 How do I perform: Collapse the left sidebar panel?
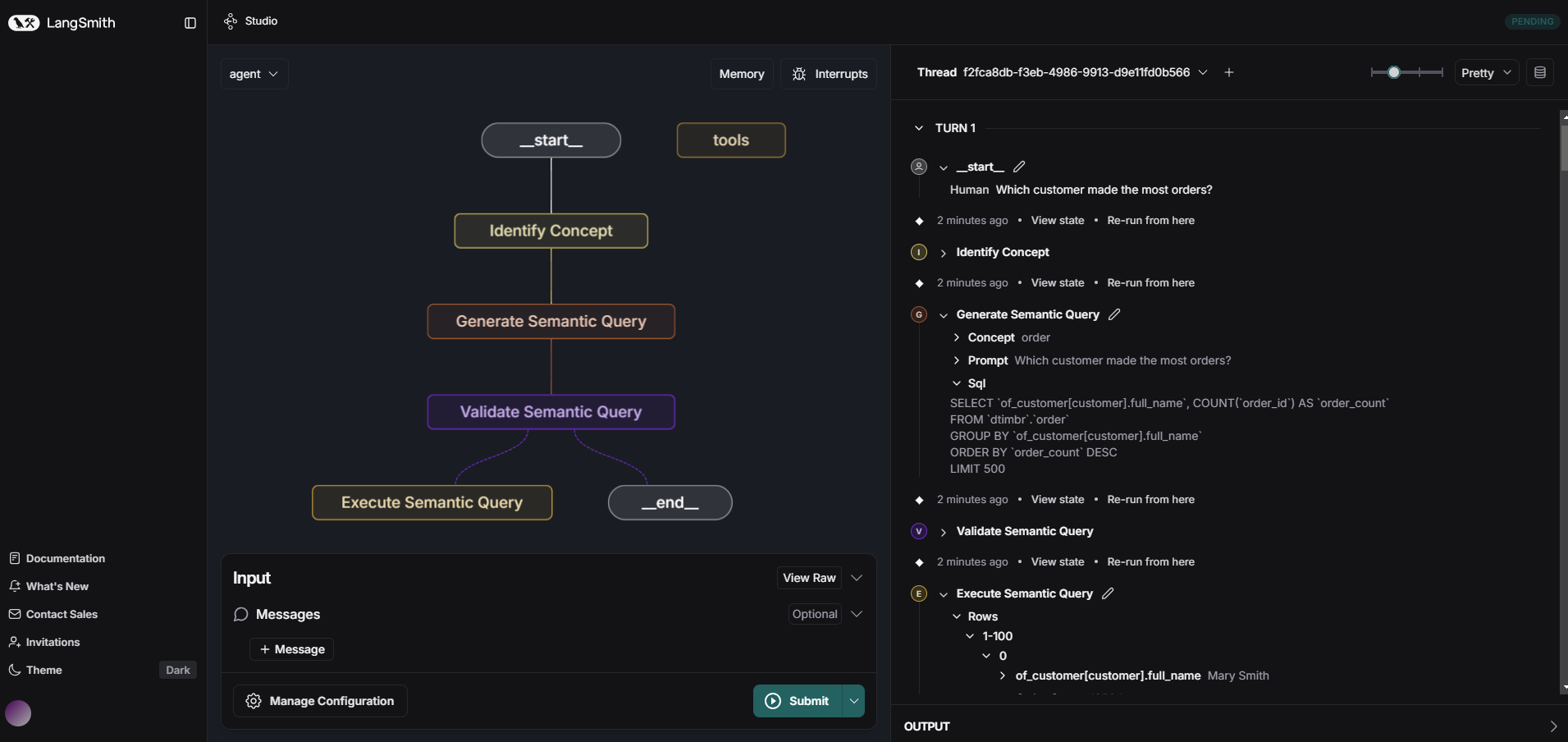tap(190, 23)
